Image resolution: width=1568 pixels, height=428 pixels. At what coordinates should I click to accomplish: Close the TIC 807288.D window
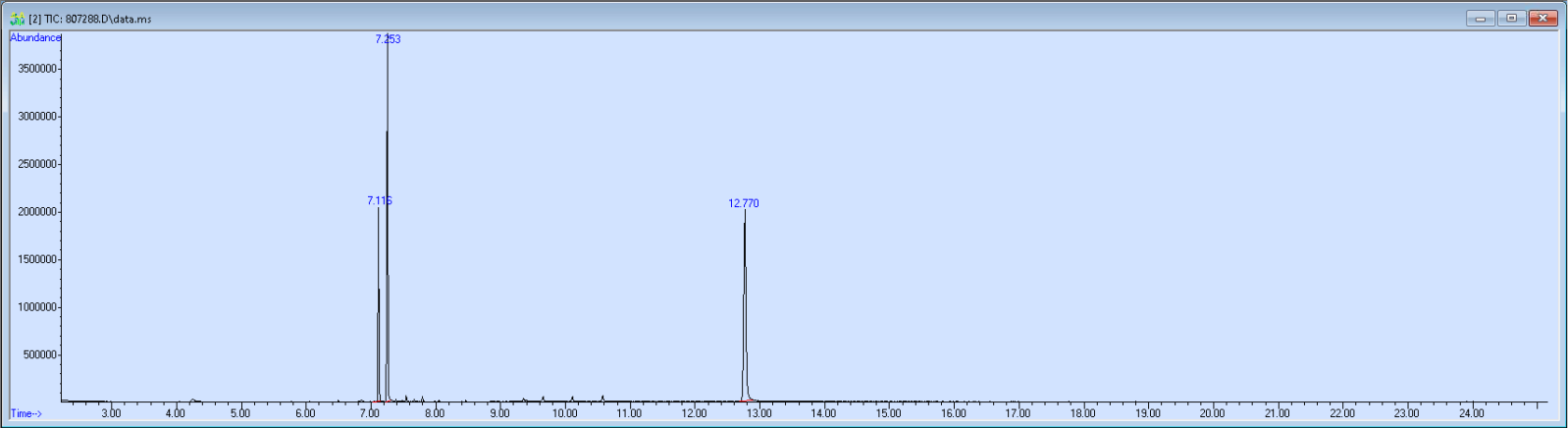[1543, 19]
